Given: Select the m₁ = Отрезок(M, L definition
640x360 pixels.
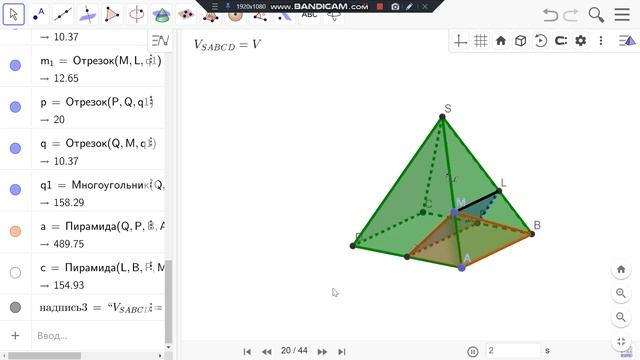Looking at the screenshot, I should click(x=101, y=61).
